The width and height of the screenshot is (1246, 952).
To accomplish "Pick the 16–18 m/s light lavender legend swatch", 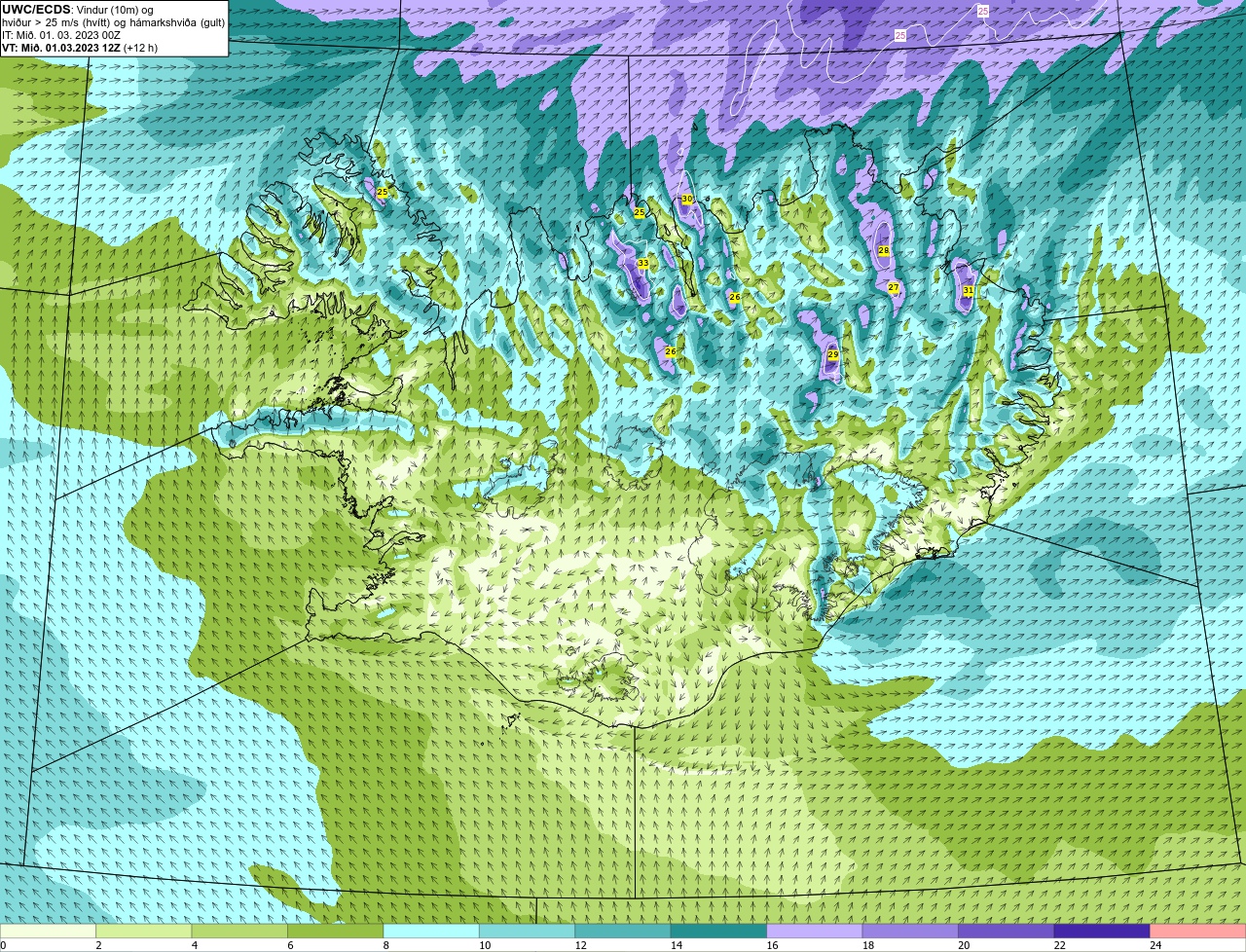I will [815, 931].
